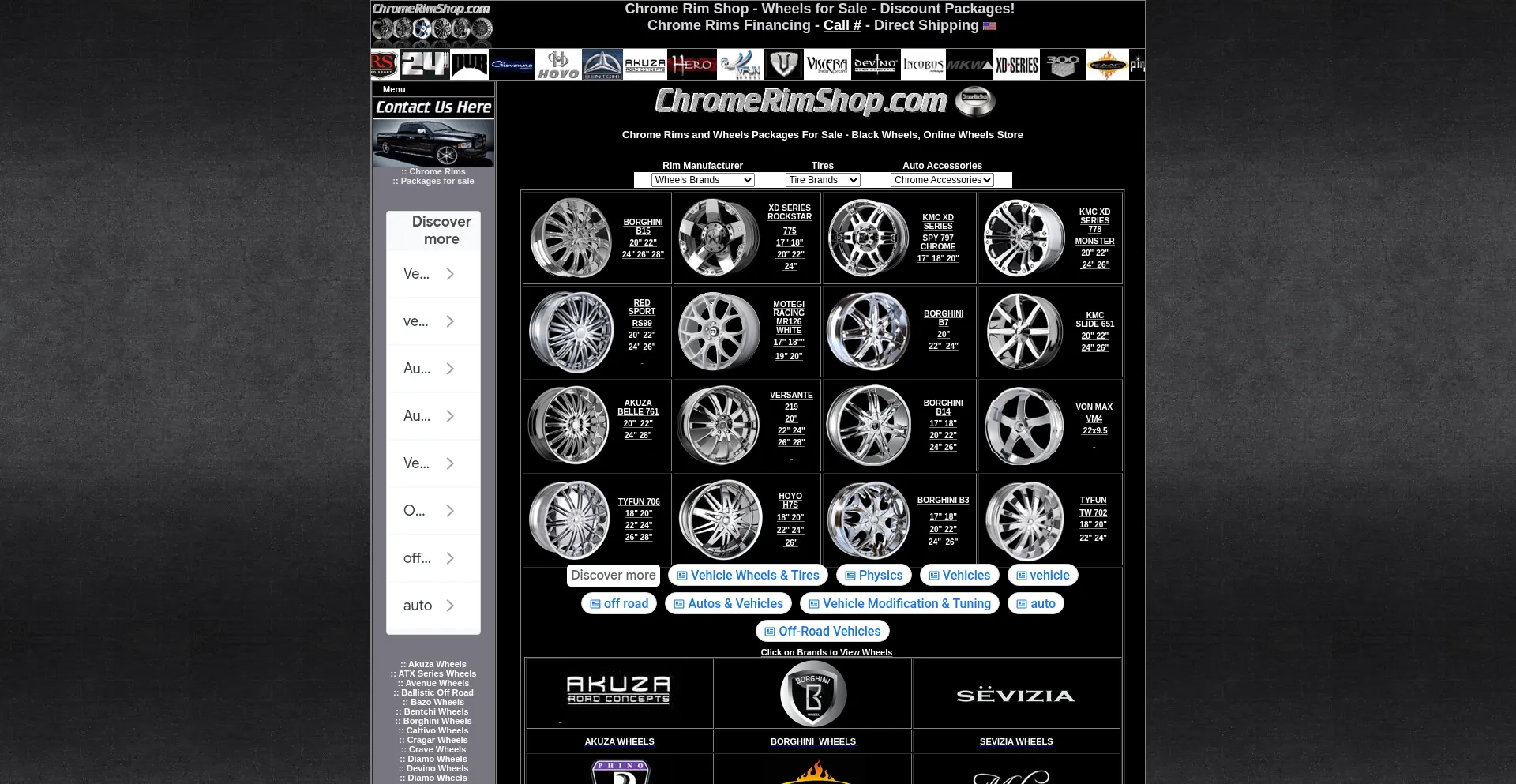
Task: Select the Physics chip
Action: pyautogui.click(x=874, y=576)
